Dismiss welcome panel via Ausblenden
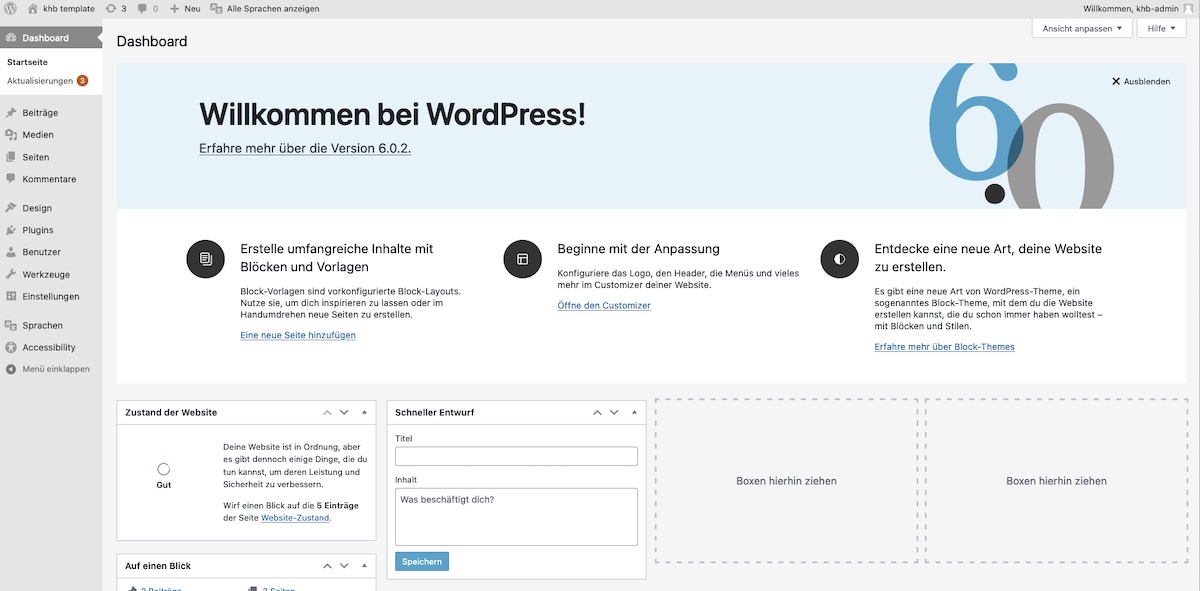The width and height of the screenshot is (1200, 591). [x=1141, y=82]
